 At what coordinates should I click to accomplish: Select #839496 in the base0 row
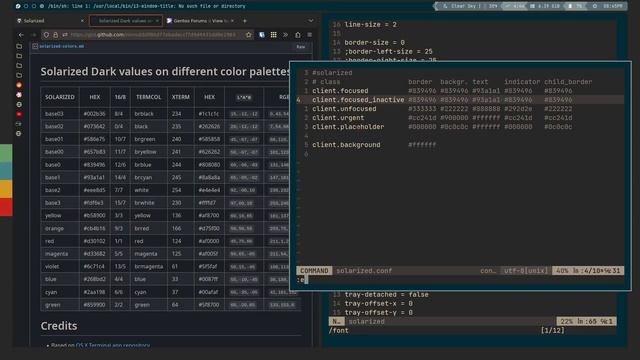pyautogui.click(x=94, y=165)
